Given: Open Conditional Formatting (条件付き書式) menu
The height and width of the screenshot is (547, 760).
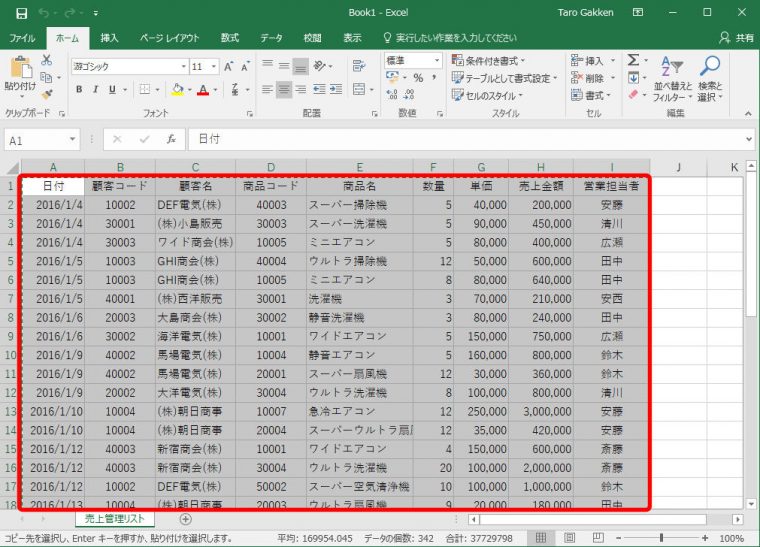Looking at the screenshot, I should (489, 61).
